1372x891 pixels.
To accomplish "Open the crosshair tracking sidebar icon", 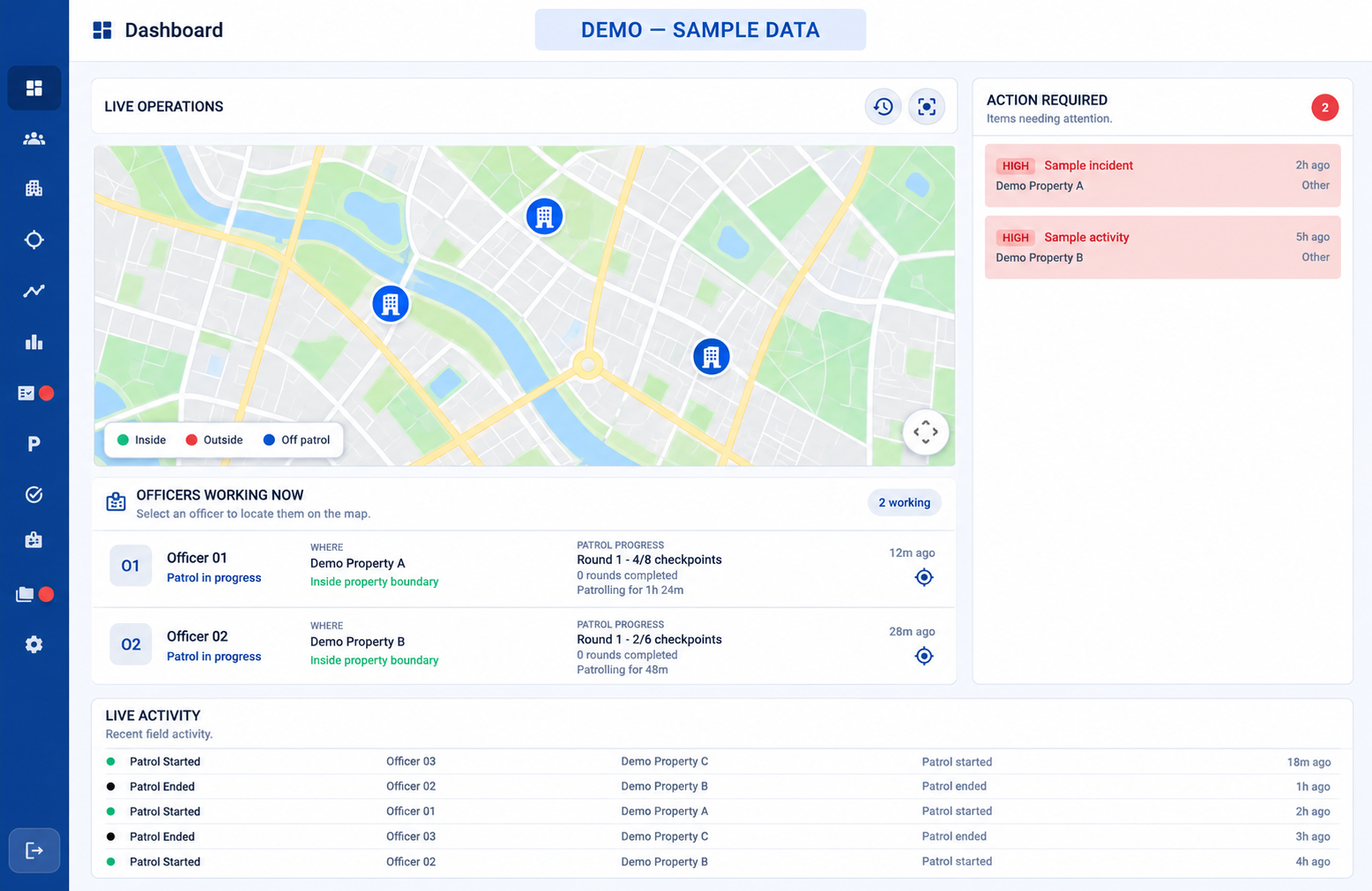I will coord(34,240).
